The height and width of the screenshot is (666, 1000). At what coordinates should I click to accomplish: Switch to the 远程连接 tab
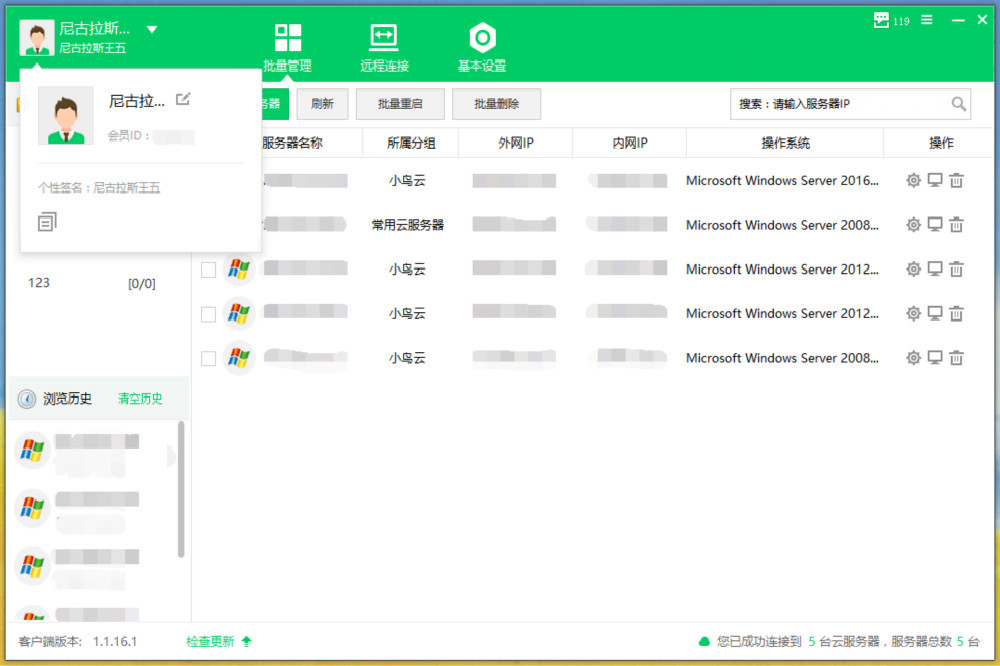[x=384, y=48]
